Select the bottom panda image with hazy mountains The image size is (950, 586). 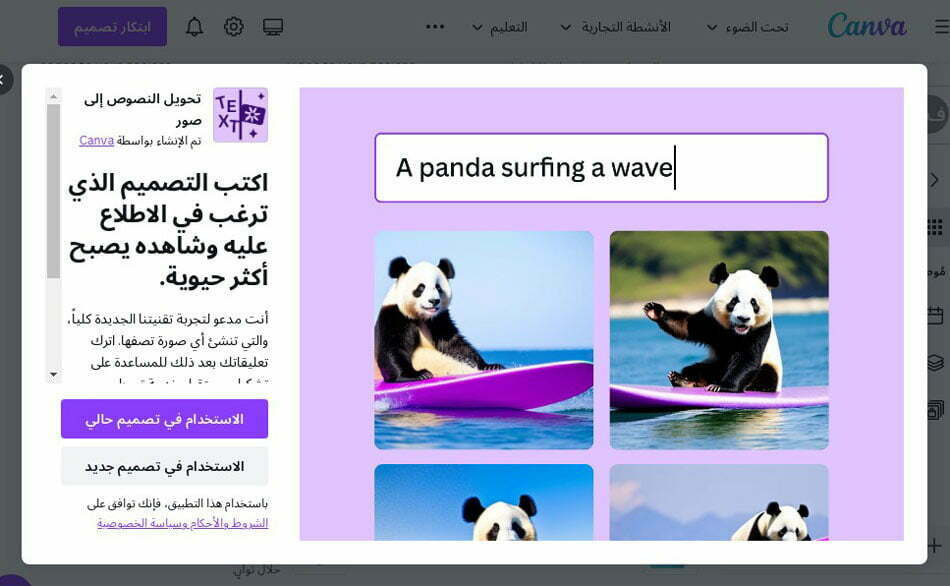(719, 502)
